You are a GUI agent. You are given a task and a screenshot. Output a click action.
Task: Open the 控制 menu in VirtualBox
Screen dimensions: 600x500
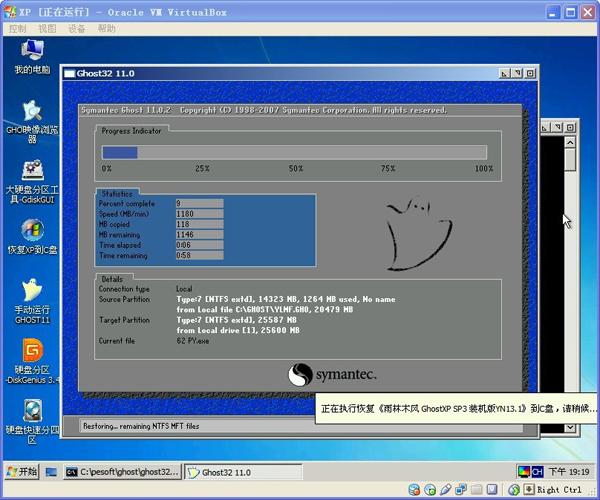pos(18,29)
